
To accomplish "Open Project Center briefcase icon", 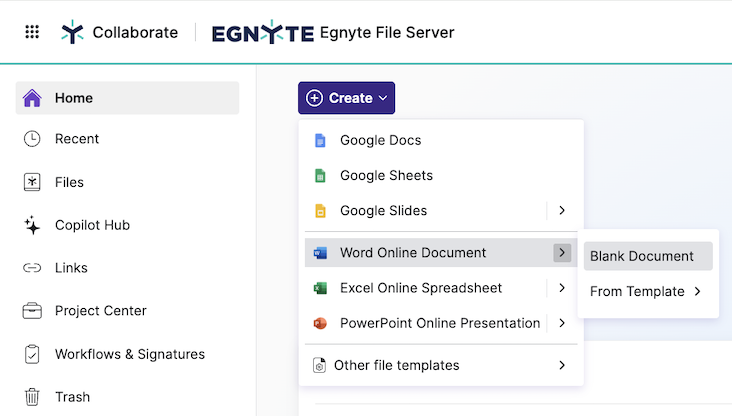I will coord(32,311).
